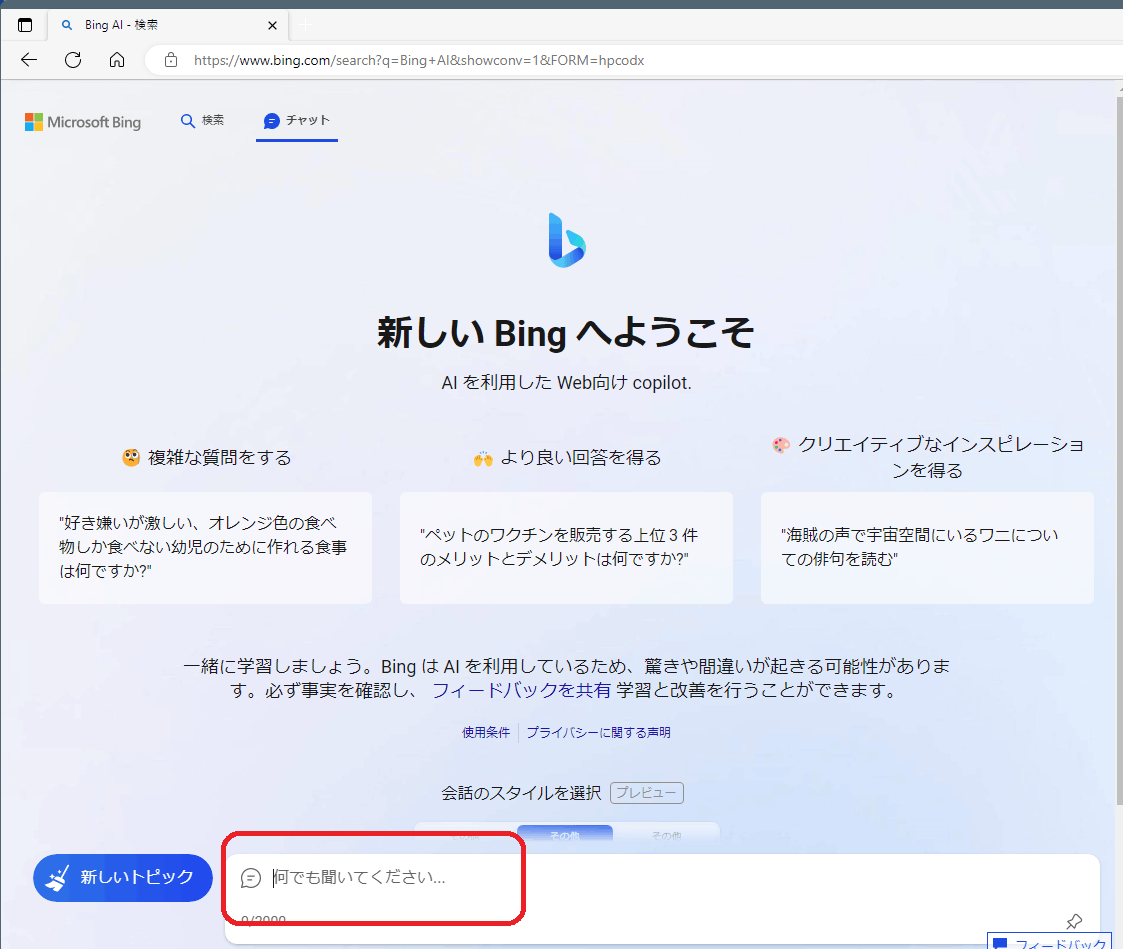
Task: Open the Microsoft Bing logo
Action: 83,122
